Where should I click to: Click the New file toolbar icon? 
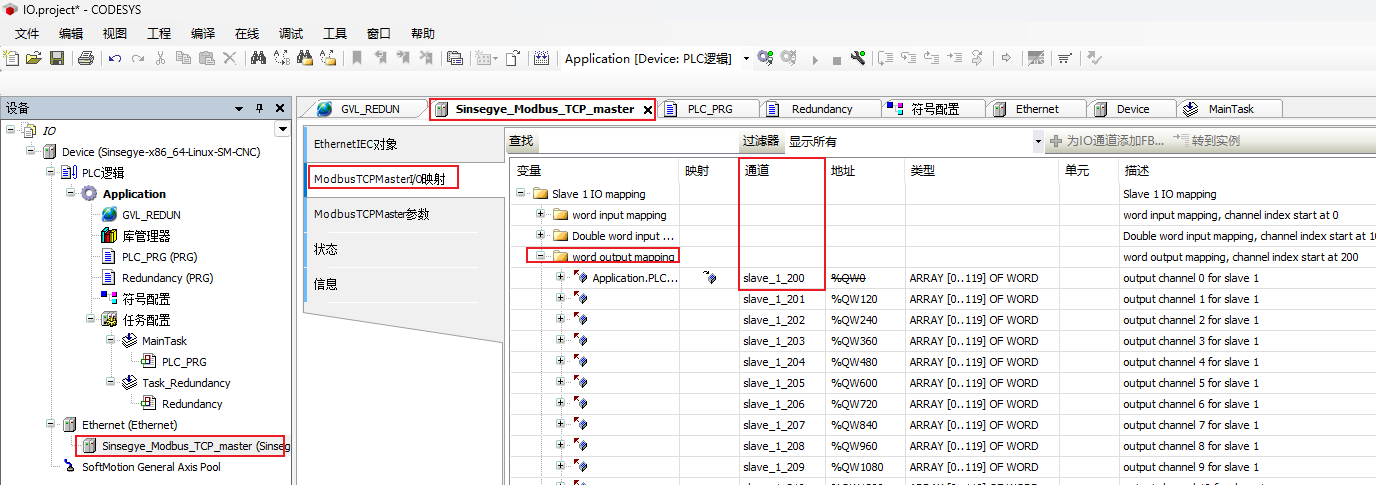click(x=12, y=59)
